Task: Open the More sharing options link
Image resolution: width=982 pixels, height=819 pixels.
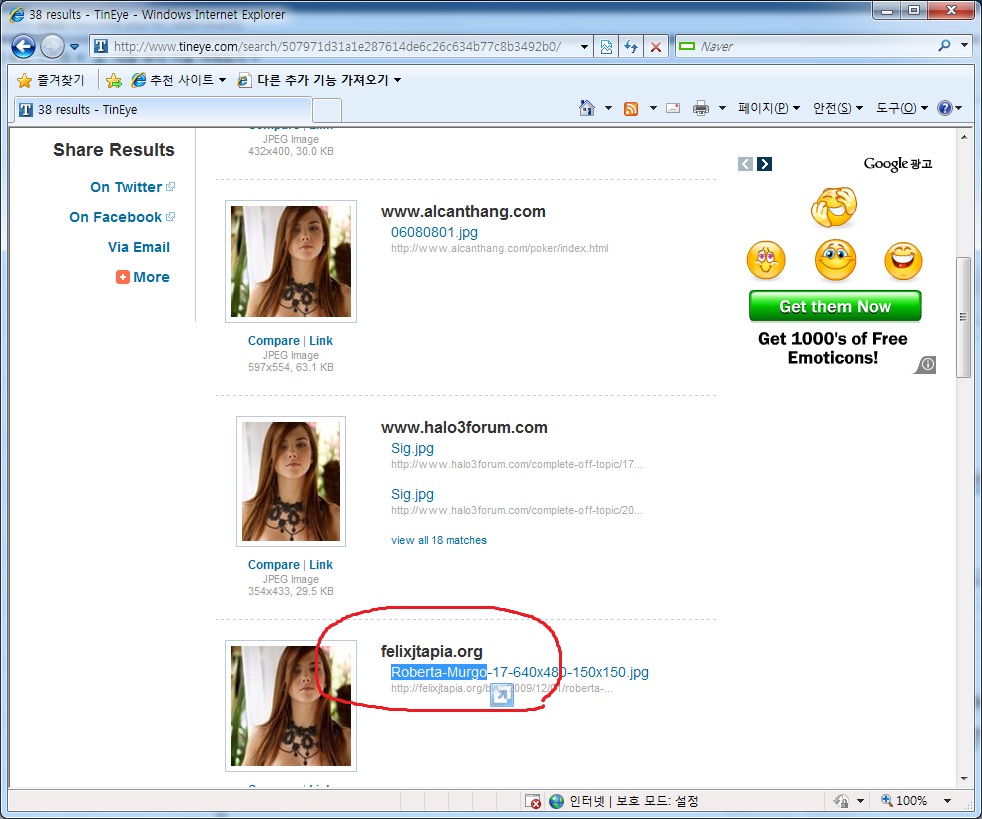Action: [151, 277]
